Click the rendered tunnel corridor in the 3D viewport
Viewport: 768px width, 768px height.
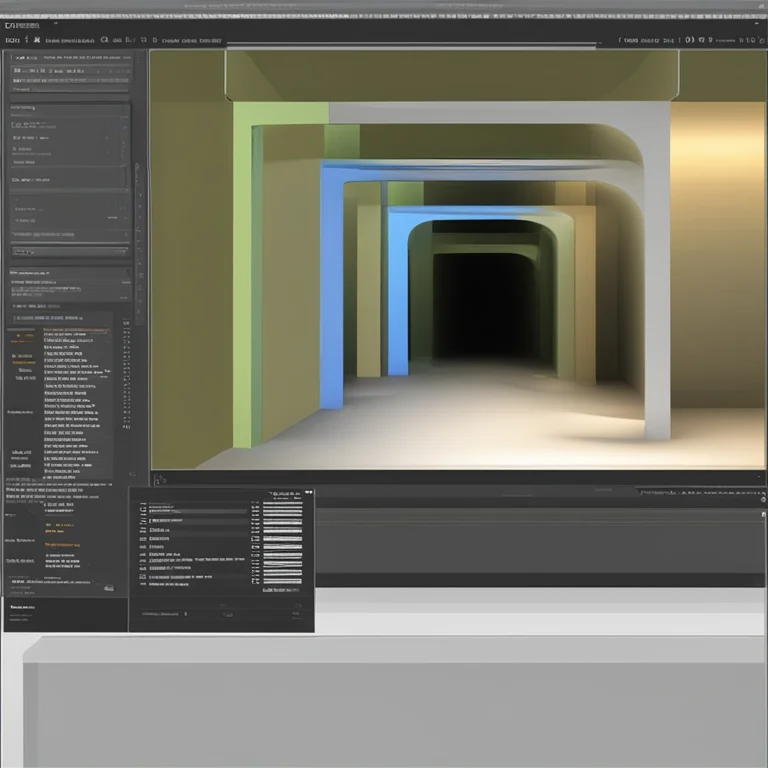tap(457, 260)
